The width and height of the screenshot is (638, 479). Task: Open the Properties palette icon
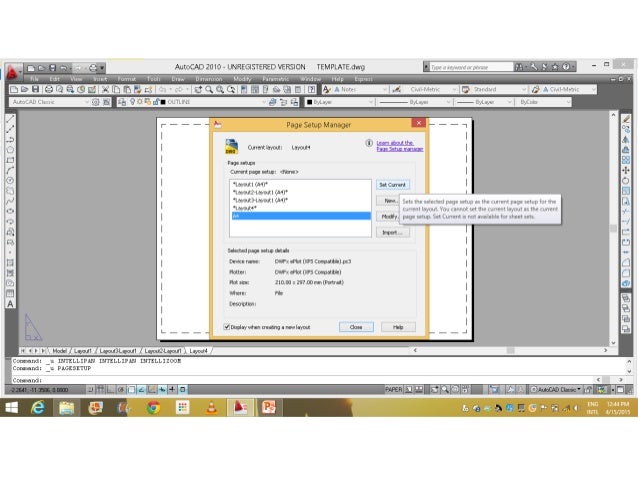[x=244, y=89]
